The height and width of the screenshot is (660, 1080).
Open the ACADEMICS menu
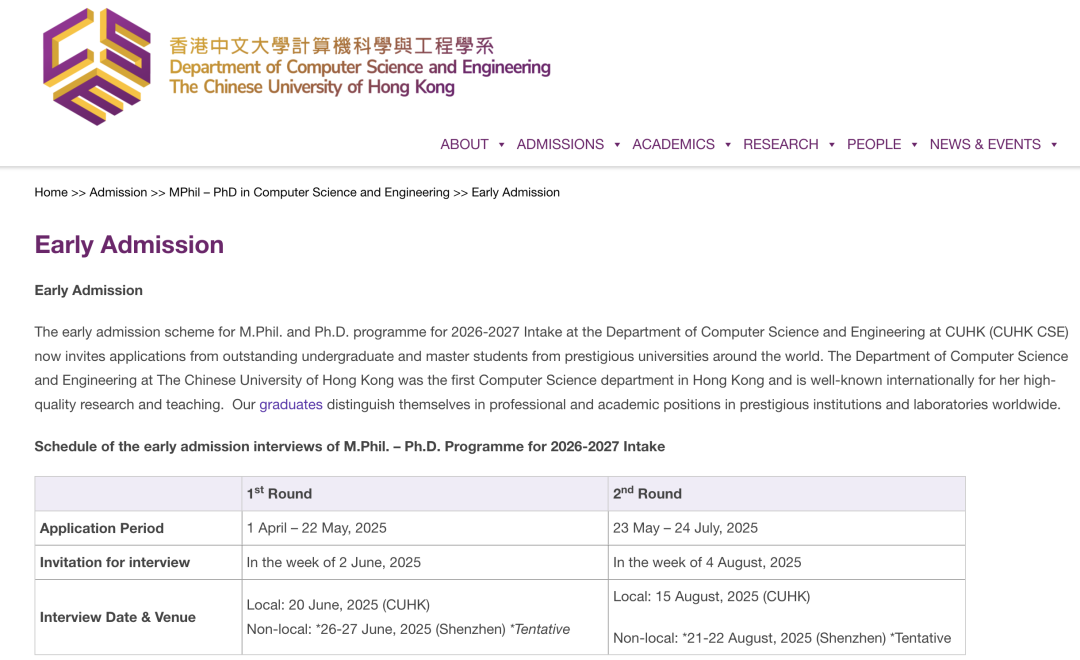click(x=673, y=144)
